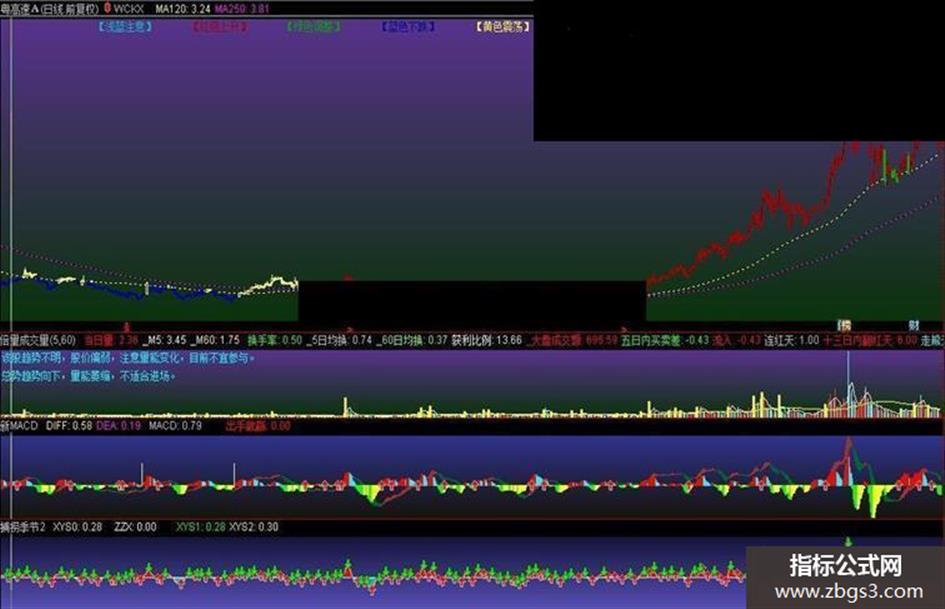Select the blue 蓝色下跌 legend label
945x609 pixels.
408,27
